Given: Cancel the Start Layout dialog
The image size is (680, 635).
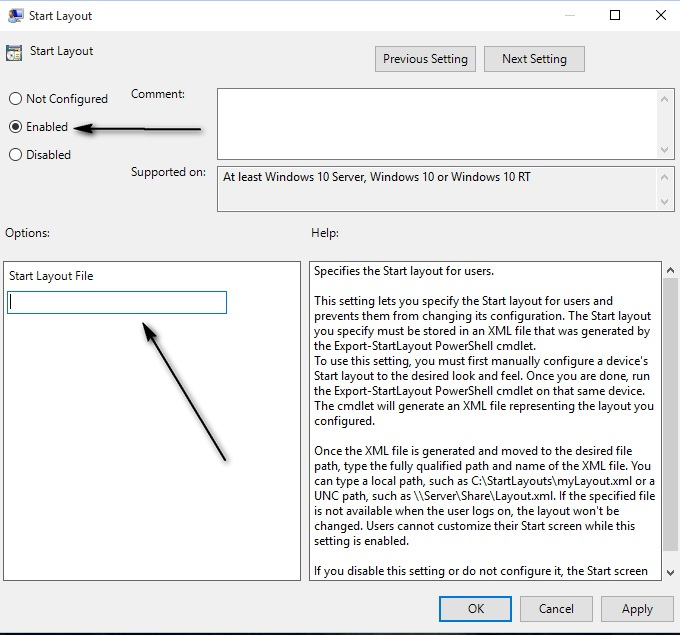Looking at the screenshot, I should pos(556,609).
